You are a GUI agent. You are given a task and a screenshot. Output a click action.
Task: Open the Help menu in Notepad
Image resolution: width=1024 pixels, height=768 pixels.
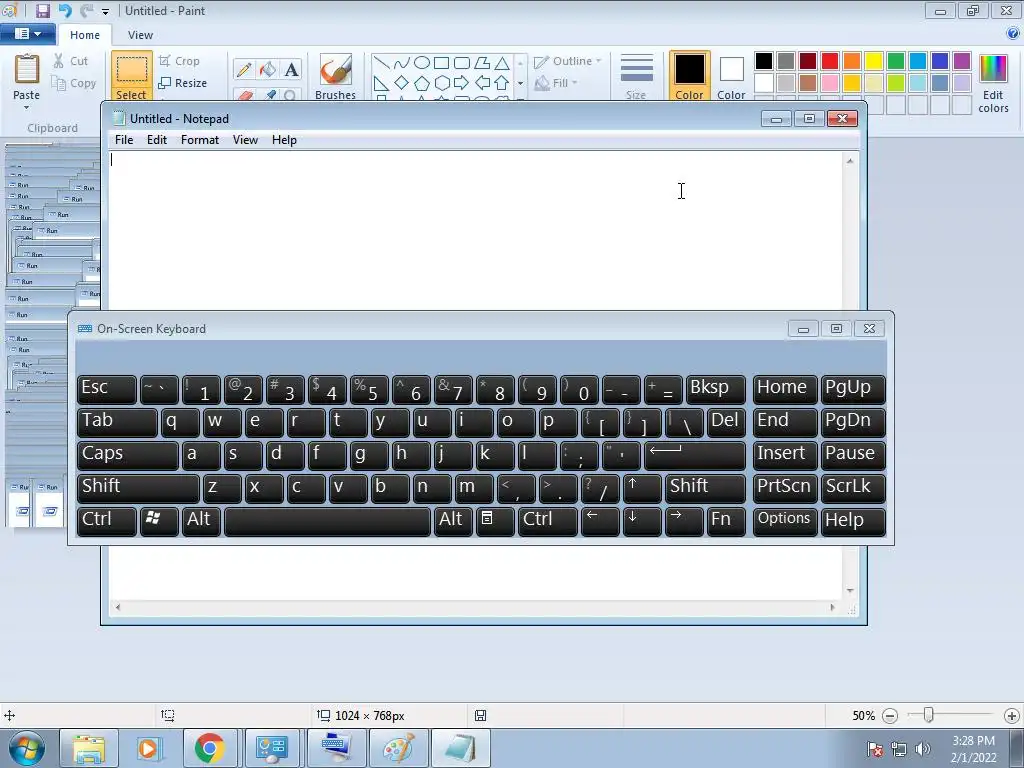[x=284, y=140]
